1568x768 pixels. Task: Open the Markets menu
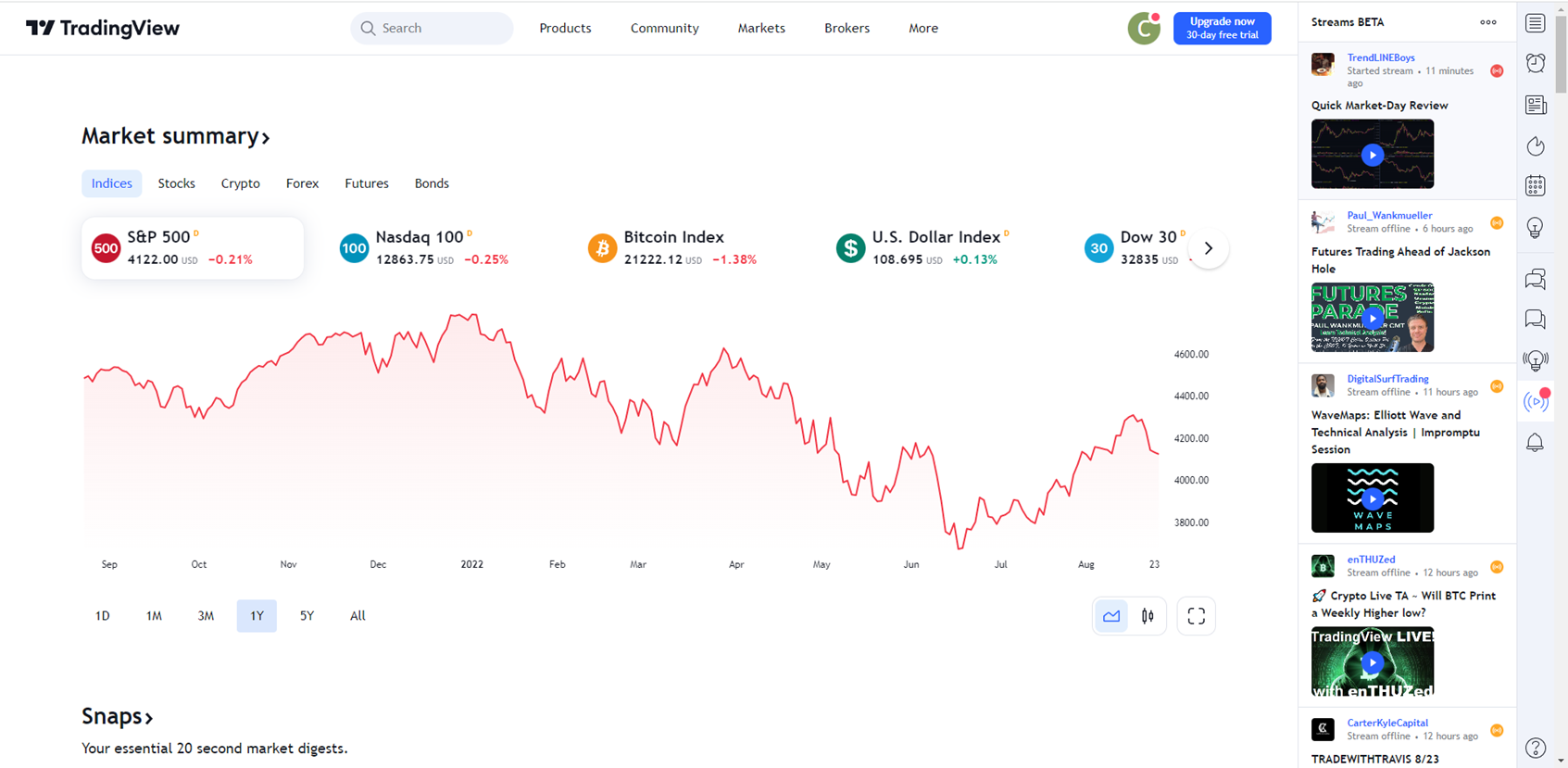tap(761, 28)
